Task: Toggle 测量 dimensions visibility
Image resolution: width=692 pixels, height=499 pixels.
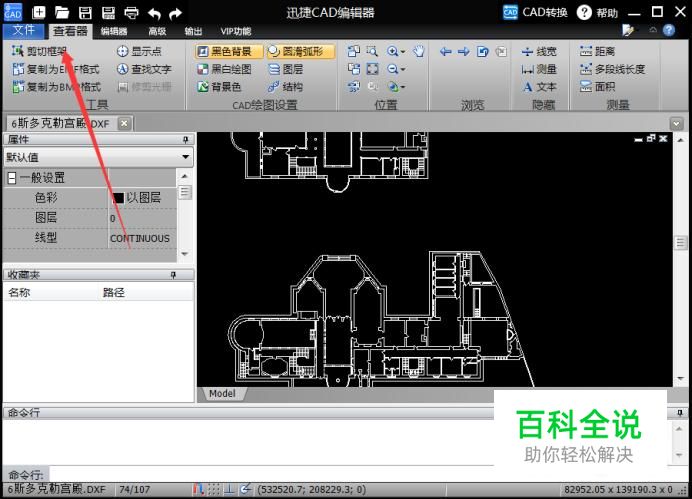Action: (539, 69)
